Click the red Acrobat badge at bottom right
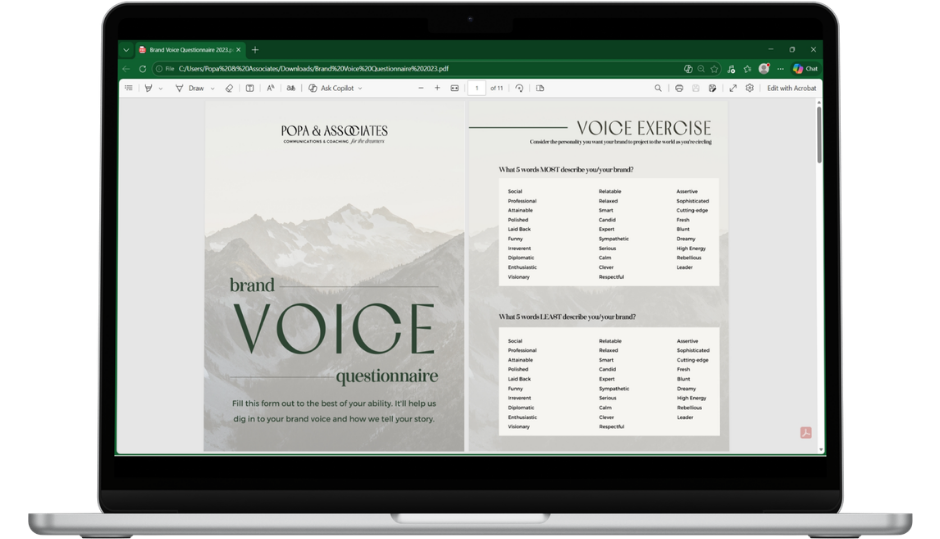The image size is (940, 539). point(806,432)
